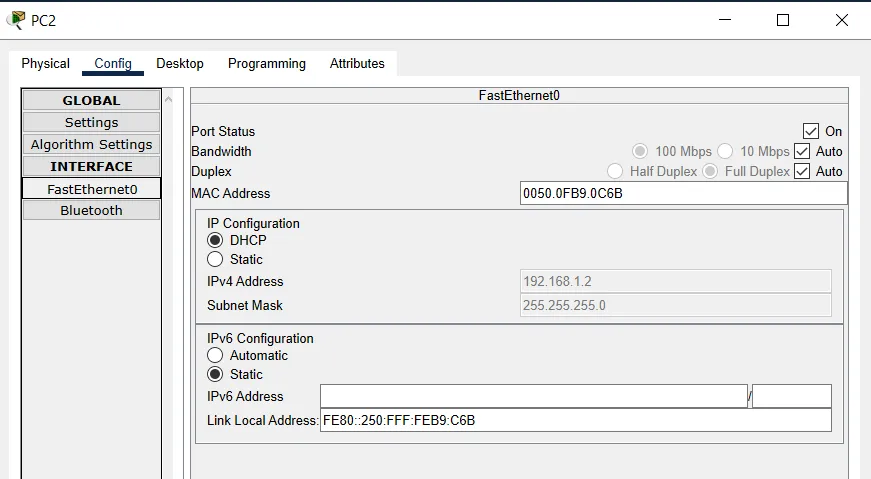
Task: Click the MAC Address input field
Action: tap(683, 193)
